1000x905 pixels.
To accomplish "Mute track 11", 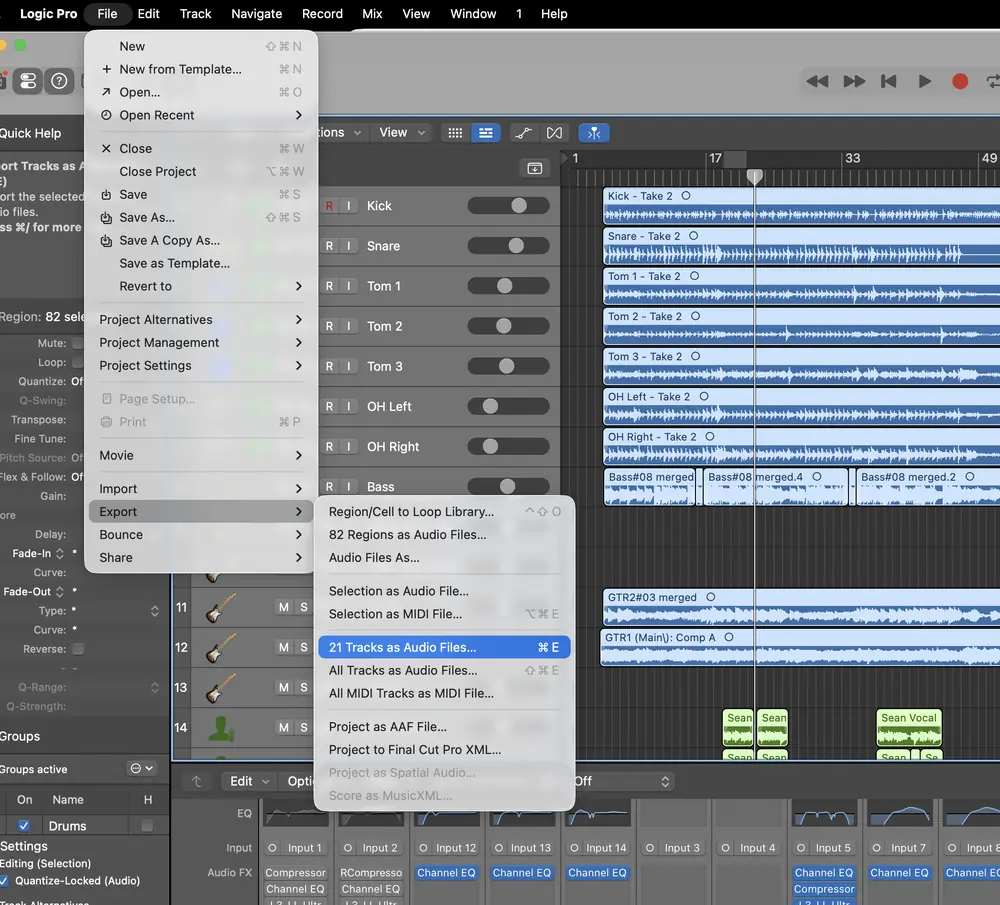I will tap(284, 607).
